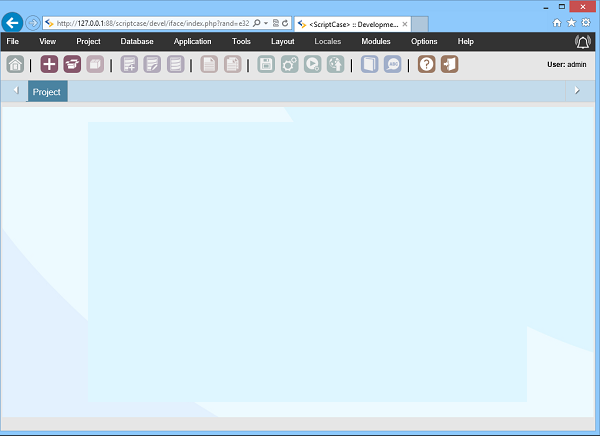Click the Open Project icon
The image size is (600, 436).
[x=72, y=64]
